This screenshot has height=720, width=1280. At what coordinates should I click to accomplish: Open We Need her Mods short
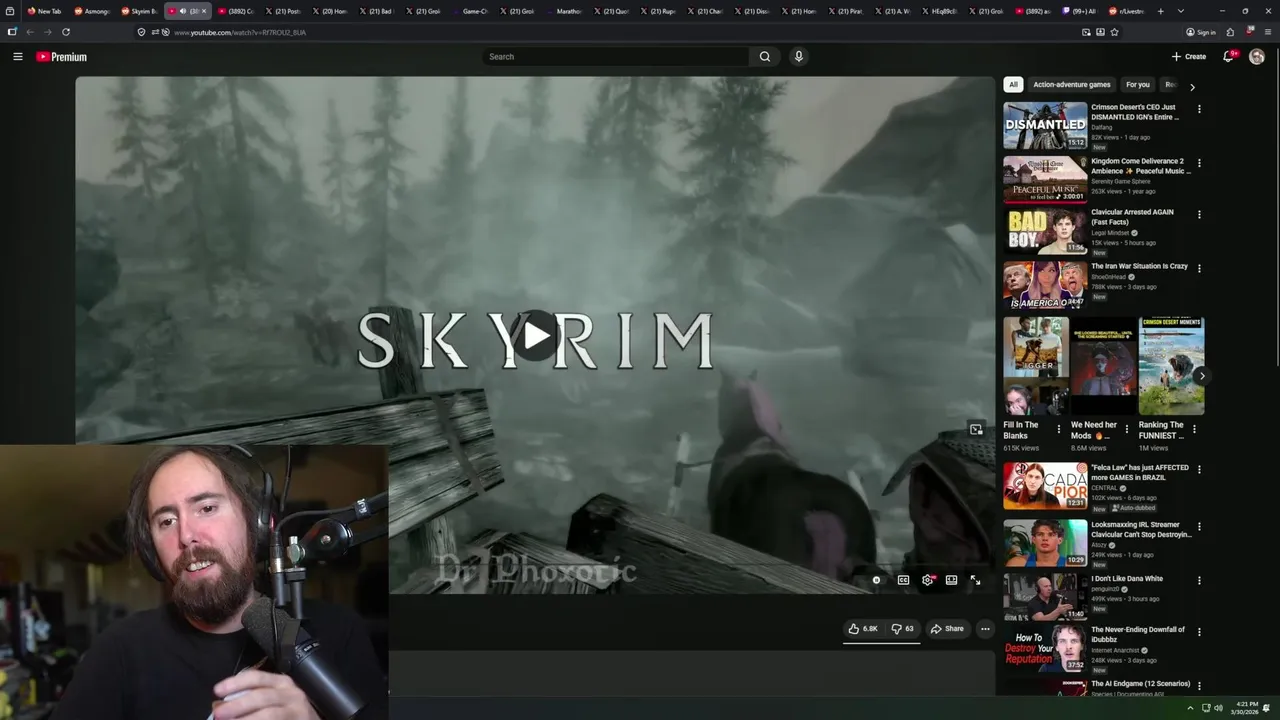click(x=1103, y=366)
